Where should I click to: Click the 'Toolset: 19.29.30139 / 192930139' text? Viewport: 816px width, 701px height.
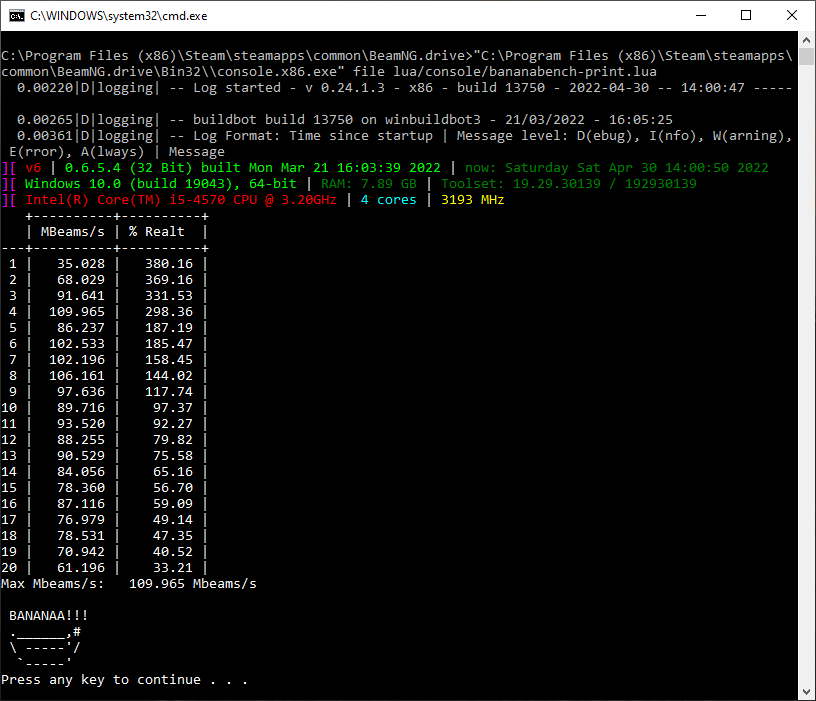click(x=569, y=184)
